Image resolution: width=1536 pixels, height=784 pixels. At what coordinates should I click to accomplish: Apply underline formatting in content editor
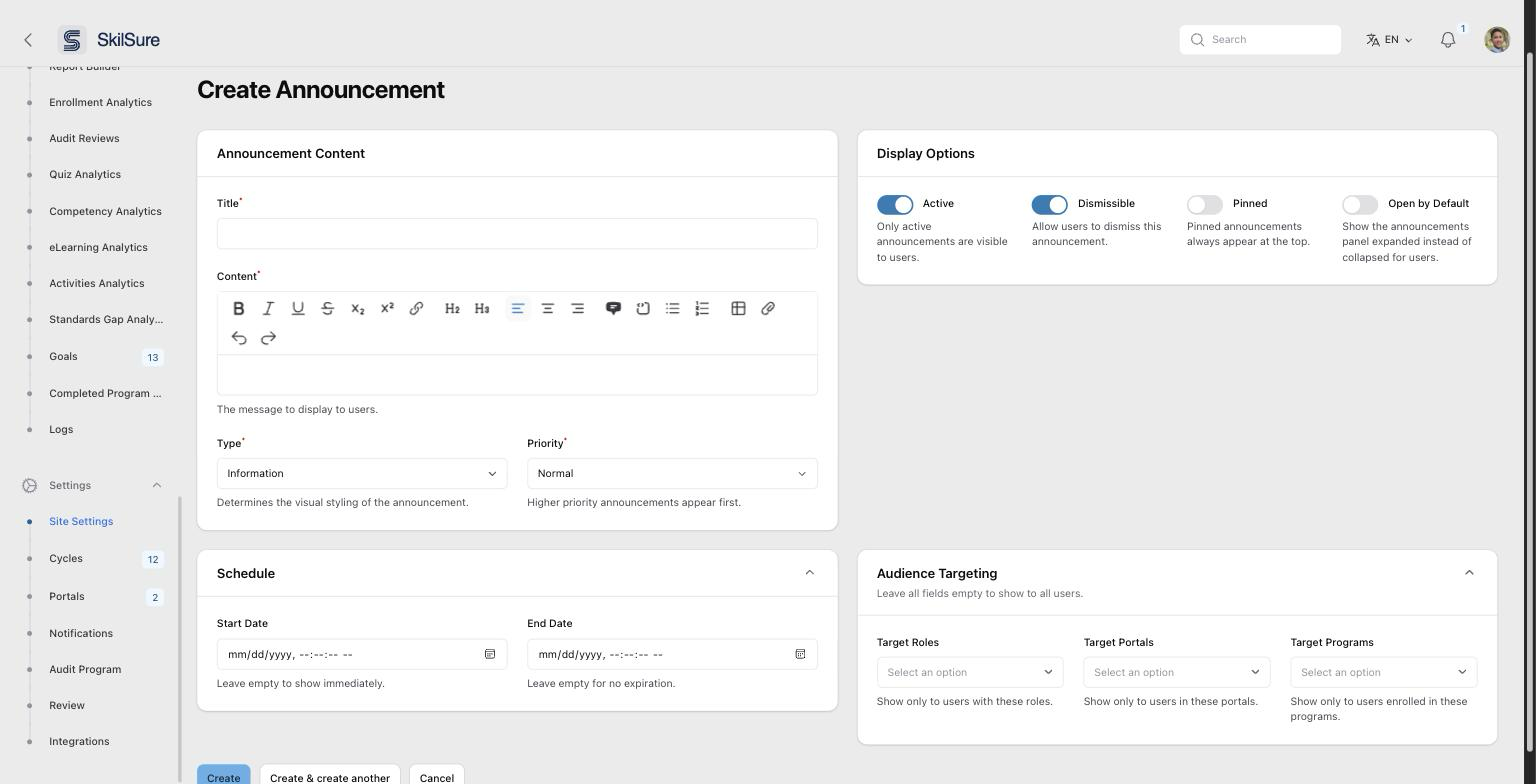point(298,308)
